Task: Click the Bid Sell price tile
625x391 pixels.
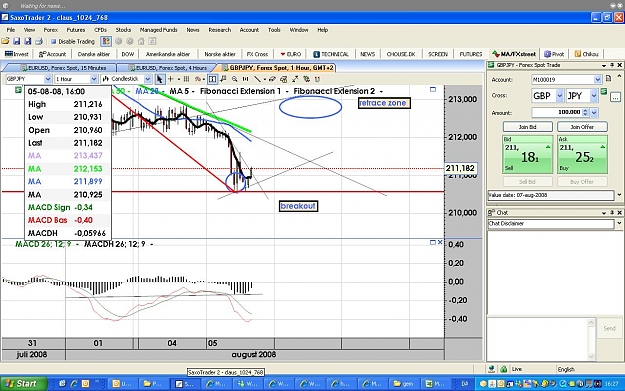Action: click(527, 154)
